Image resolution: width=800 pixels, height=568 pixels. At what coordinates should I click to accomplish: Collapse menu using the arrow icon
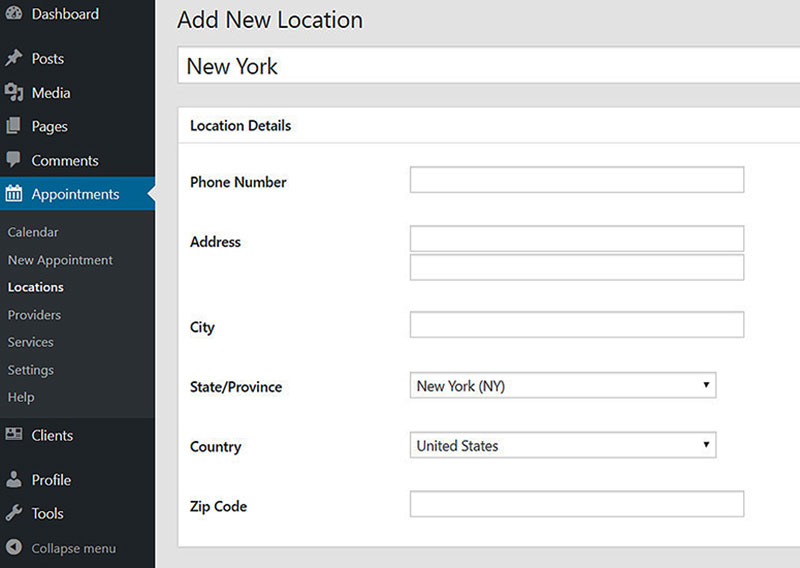coord(14,547)
